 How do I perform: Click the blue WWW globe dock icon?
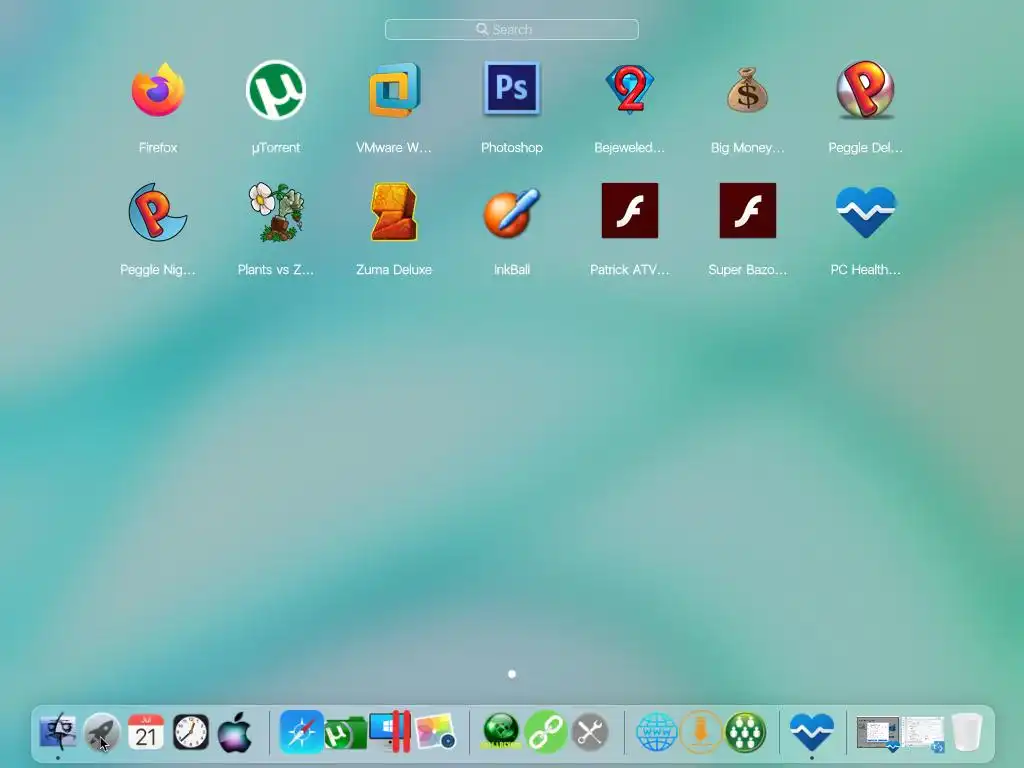tap(656, 732)
